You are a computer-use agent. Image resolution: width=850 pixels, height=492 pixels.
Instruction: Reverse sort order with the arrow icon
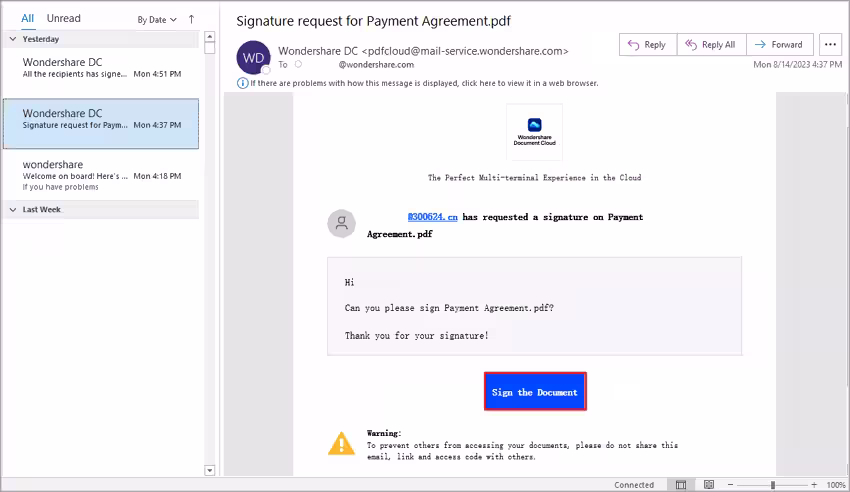[191, 20]
